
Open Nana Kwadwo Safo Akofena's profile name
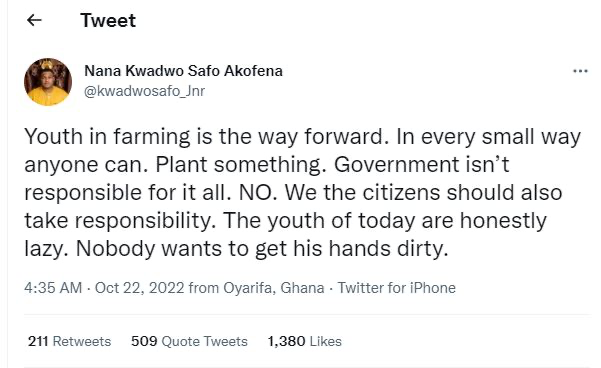pyautogui.click(x=183, y=71)
